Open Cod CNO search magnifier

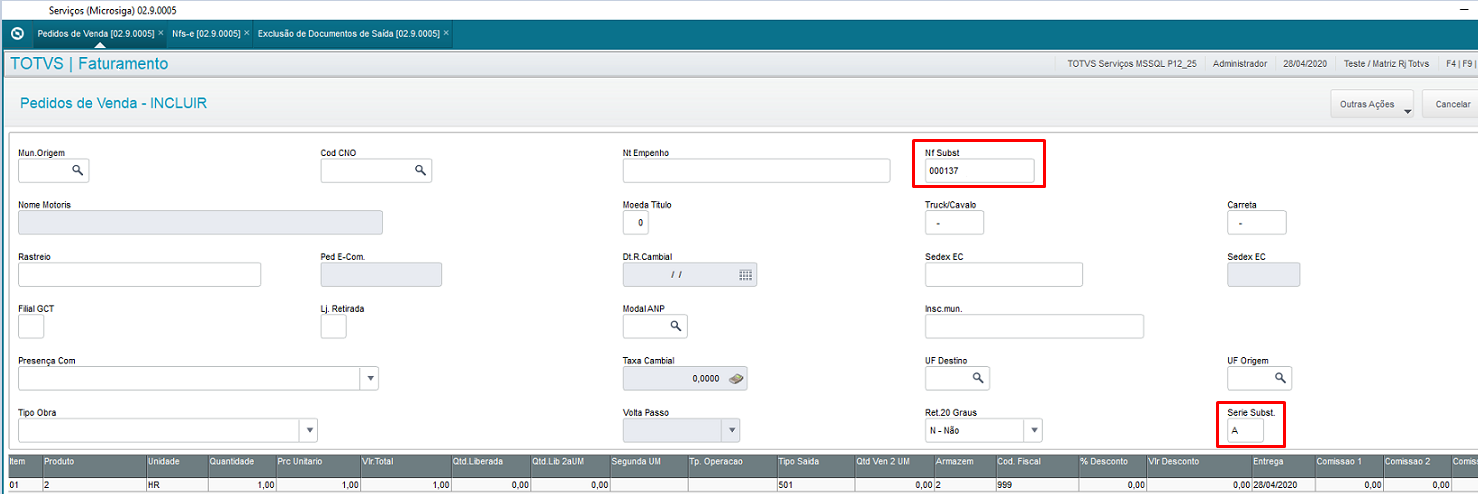pos(421,170)
